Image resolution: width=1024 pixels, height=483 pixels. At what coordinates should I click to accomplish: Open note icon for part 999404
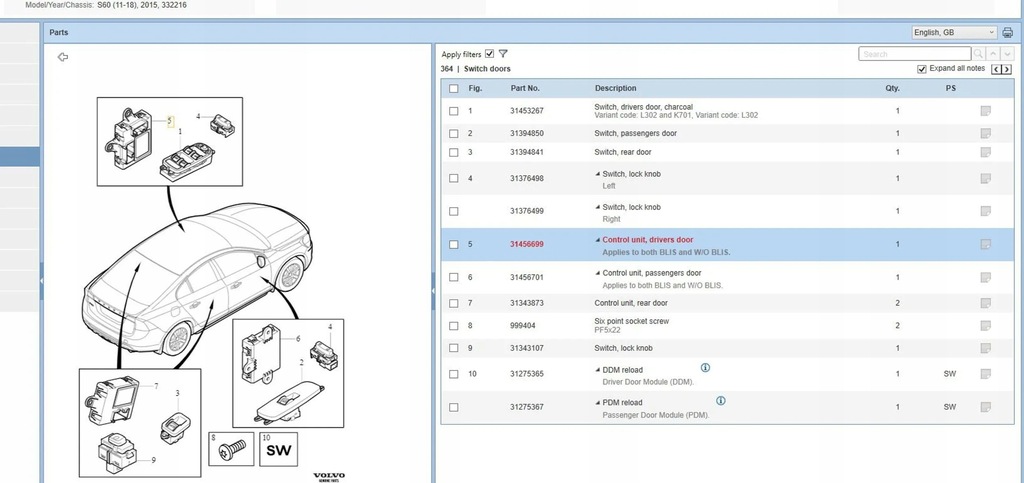985,326
